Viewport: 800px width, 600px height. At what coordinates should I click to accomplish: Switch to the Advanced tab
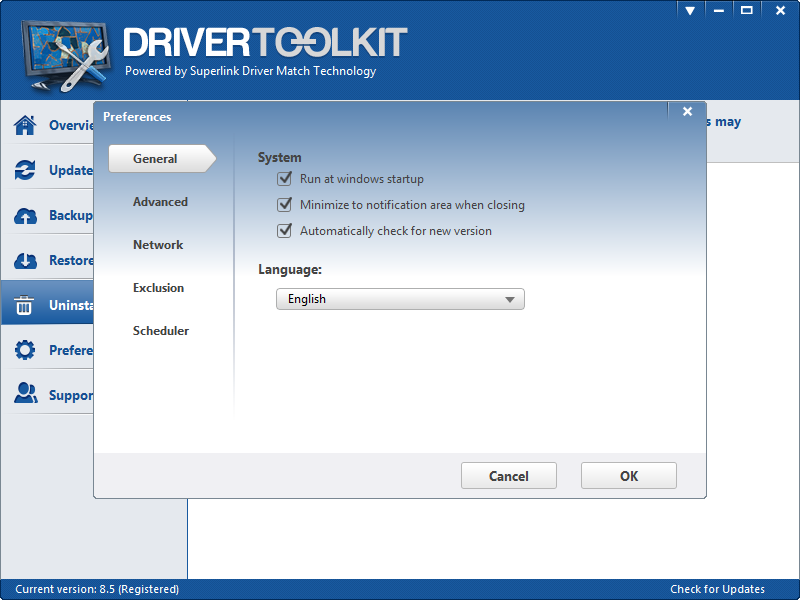pos(160,202)
